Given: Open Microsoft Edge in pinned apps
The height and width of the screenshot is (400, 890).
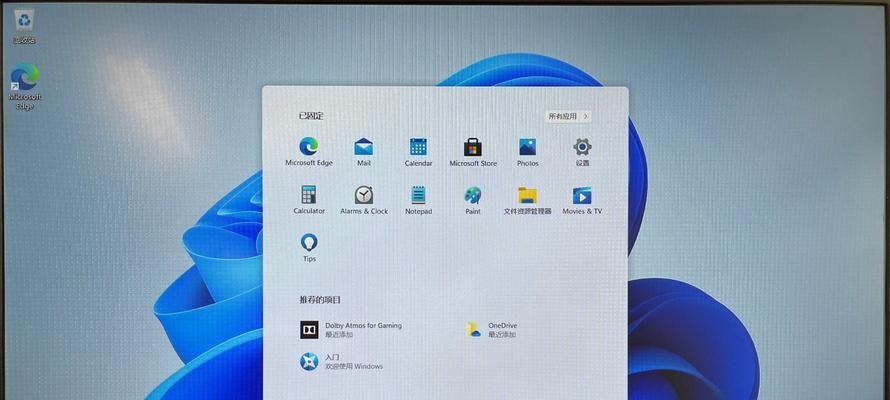Looking at the screenshot, I should pyautogui.click(x=309, y=151).
